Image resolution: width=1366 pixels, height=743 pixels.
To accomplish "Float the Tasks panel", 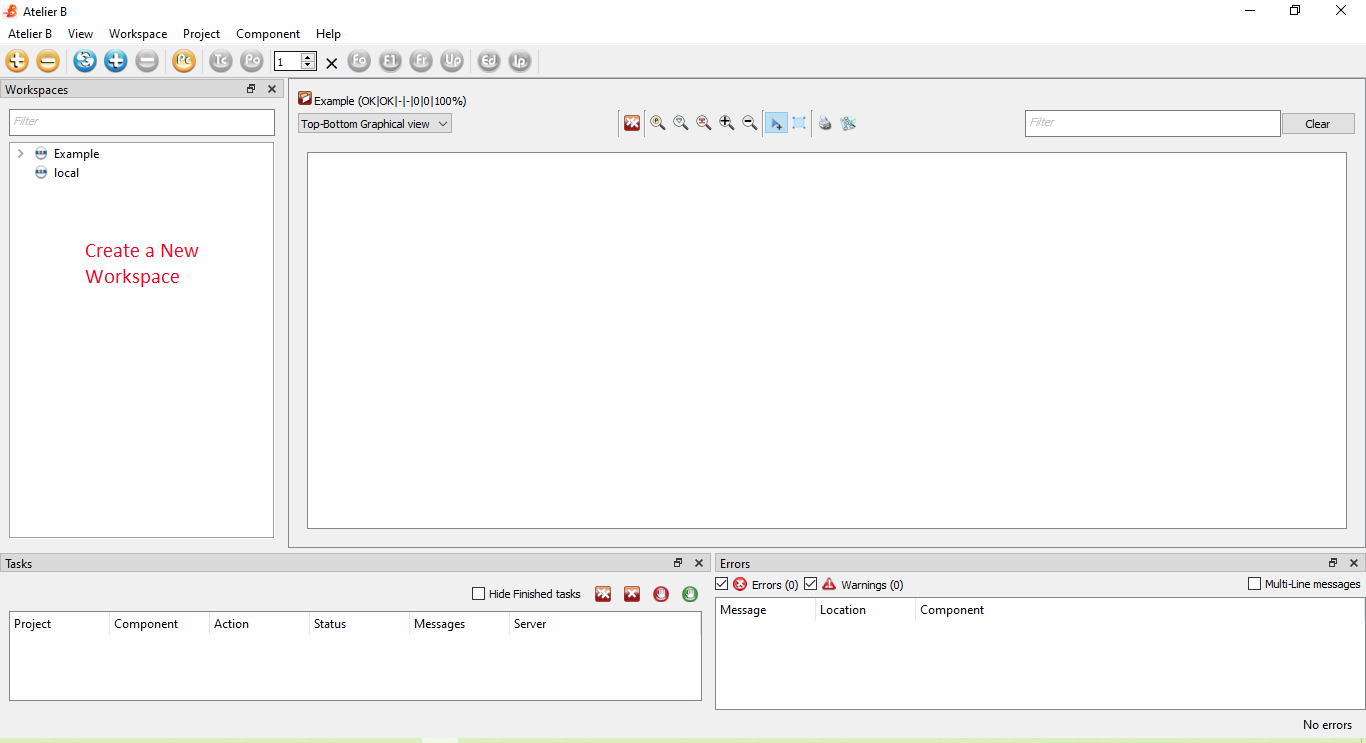I will click(679, 563).
